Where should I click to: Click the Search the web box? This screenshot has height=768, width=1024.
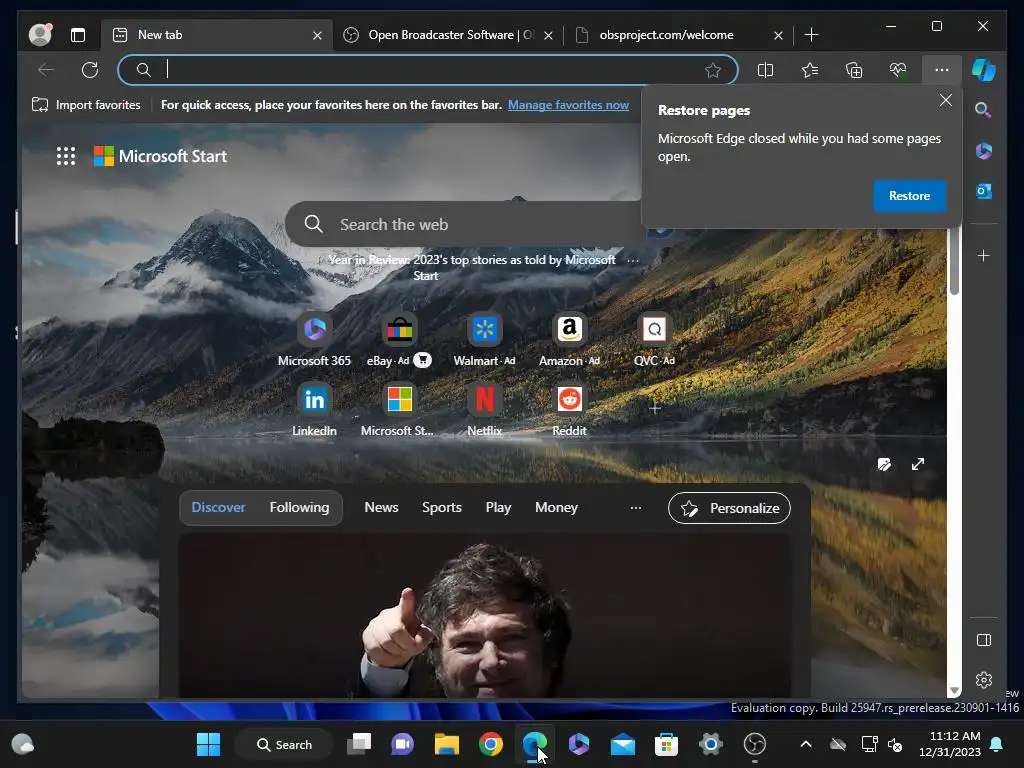pos(464,224)
